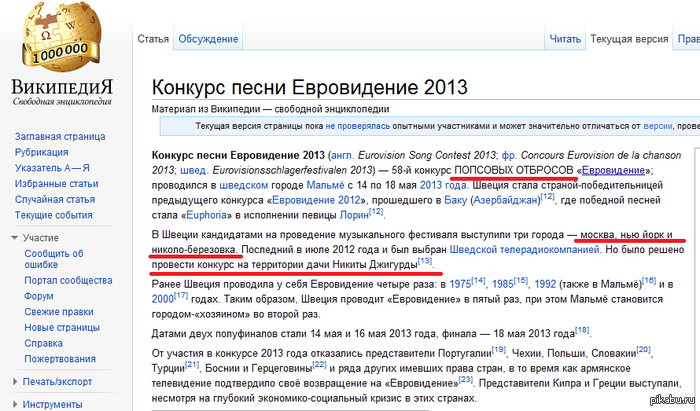Viewport: 700px width, 411px height.
Task: Open Заглавная страница link in sidebar
Action: point(60,137)
